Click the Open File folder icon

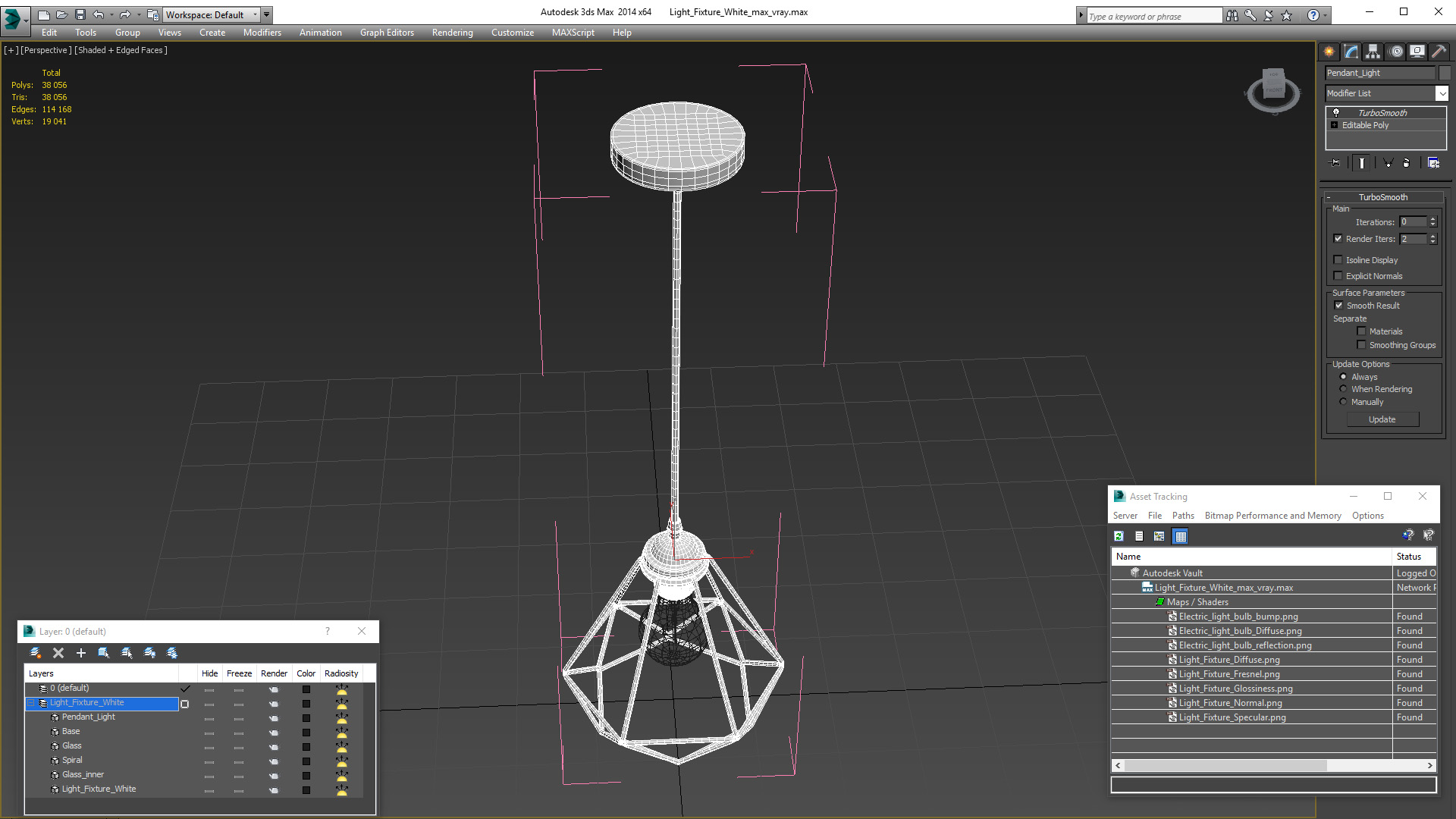click(x=62, y=14)
